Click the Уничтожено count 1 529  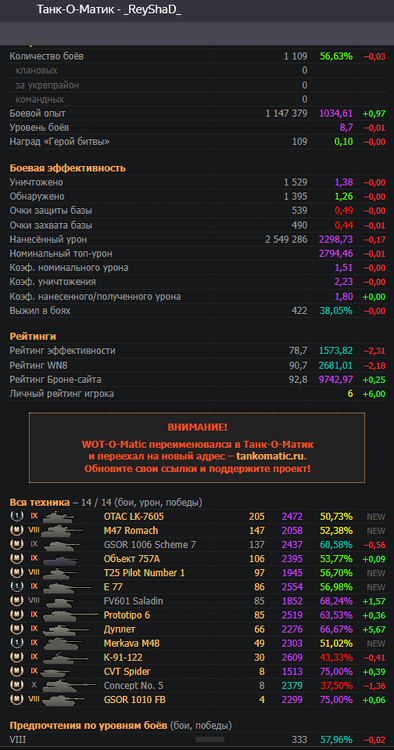tap(296, 182)
